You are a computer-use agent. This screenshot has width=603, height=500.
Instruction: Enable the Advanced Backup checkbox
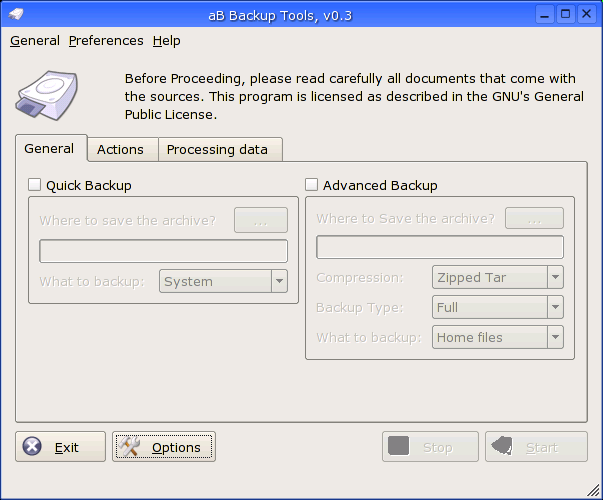[311, 185]
